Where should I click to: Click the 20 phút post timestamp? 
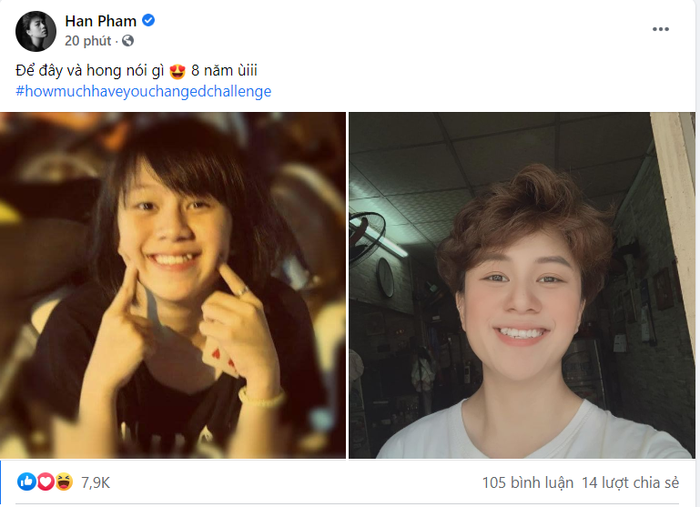click(88, 41)
